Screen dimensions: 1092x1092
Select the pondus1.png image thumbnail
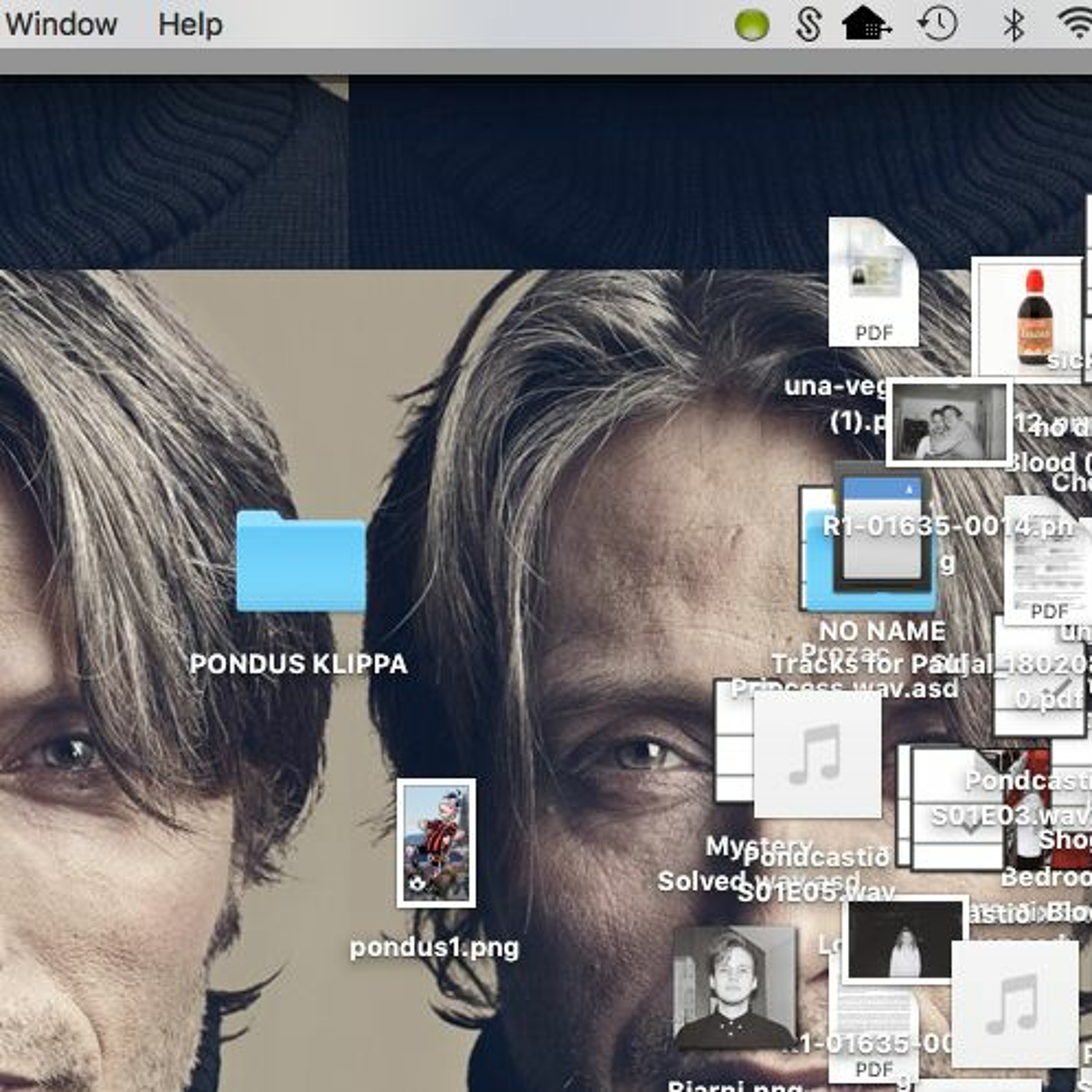(x=436, y=843)
